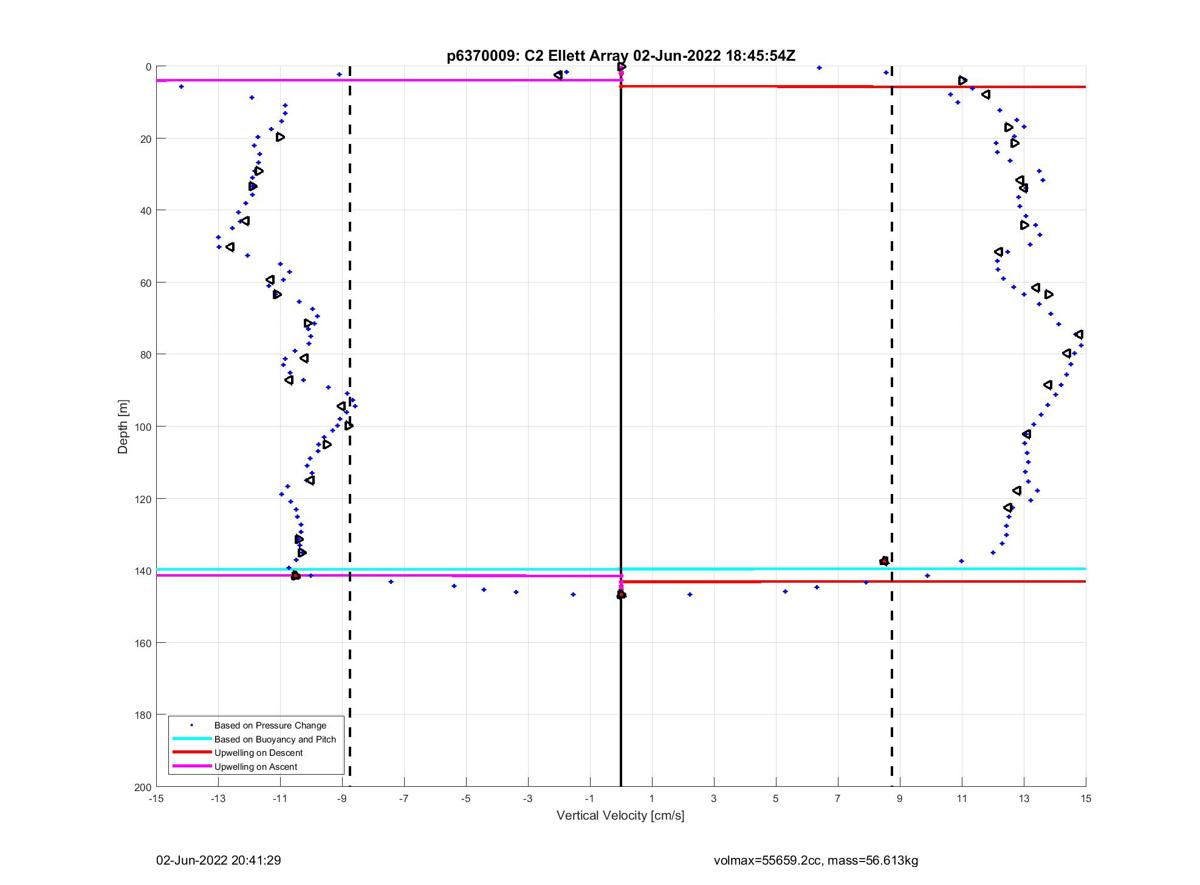The width and height of the screenshot is (1200, 885).
Task: Select the 'Depth [m]' y-axis label
Action: [x=124, y=427]
